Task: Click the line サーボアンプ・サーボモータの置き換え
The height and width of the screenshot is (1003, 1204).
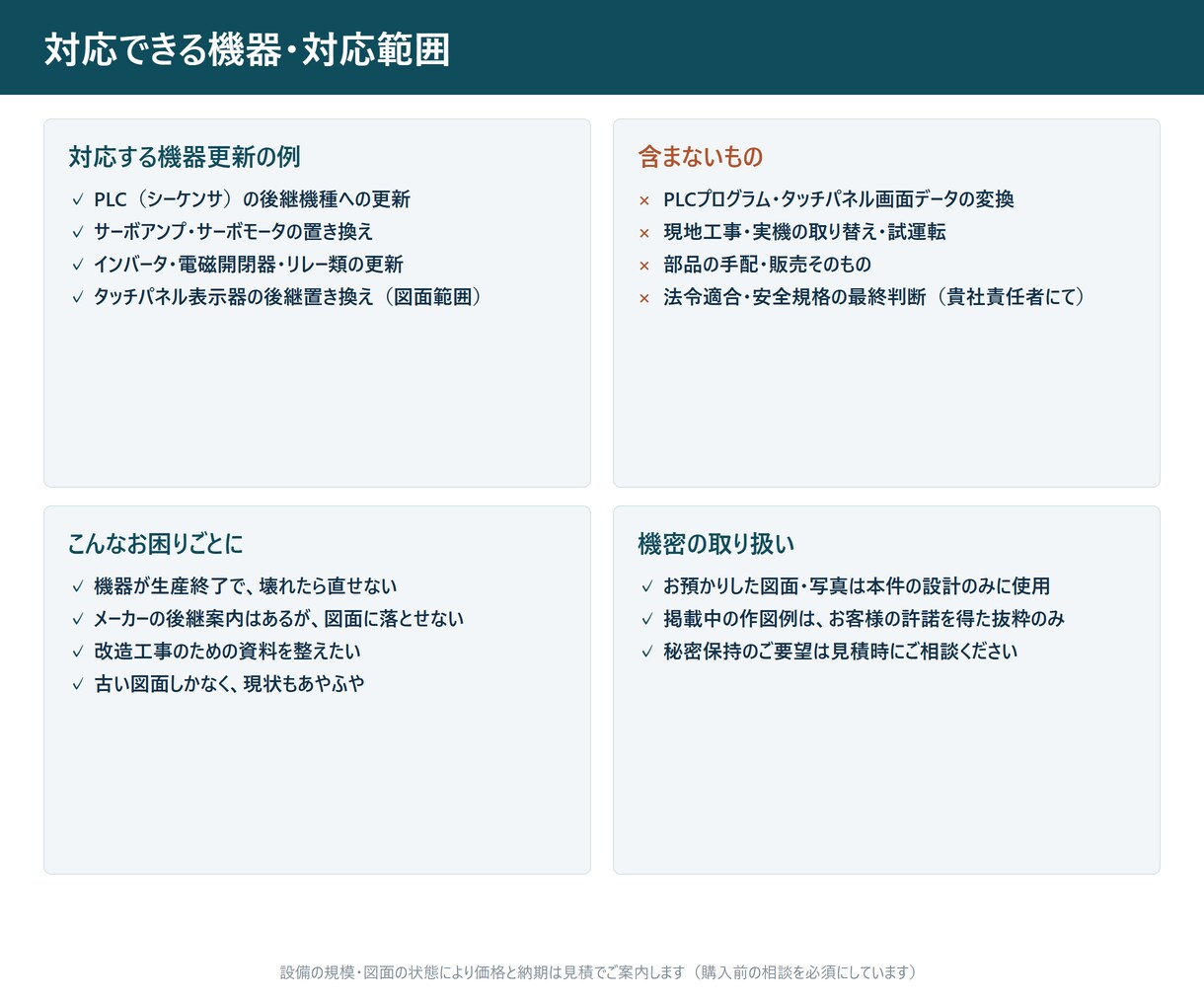Action: [x=234, y=232]
